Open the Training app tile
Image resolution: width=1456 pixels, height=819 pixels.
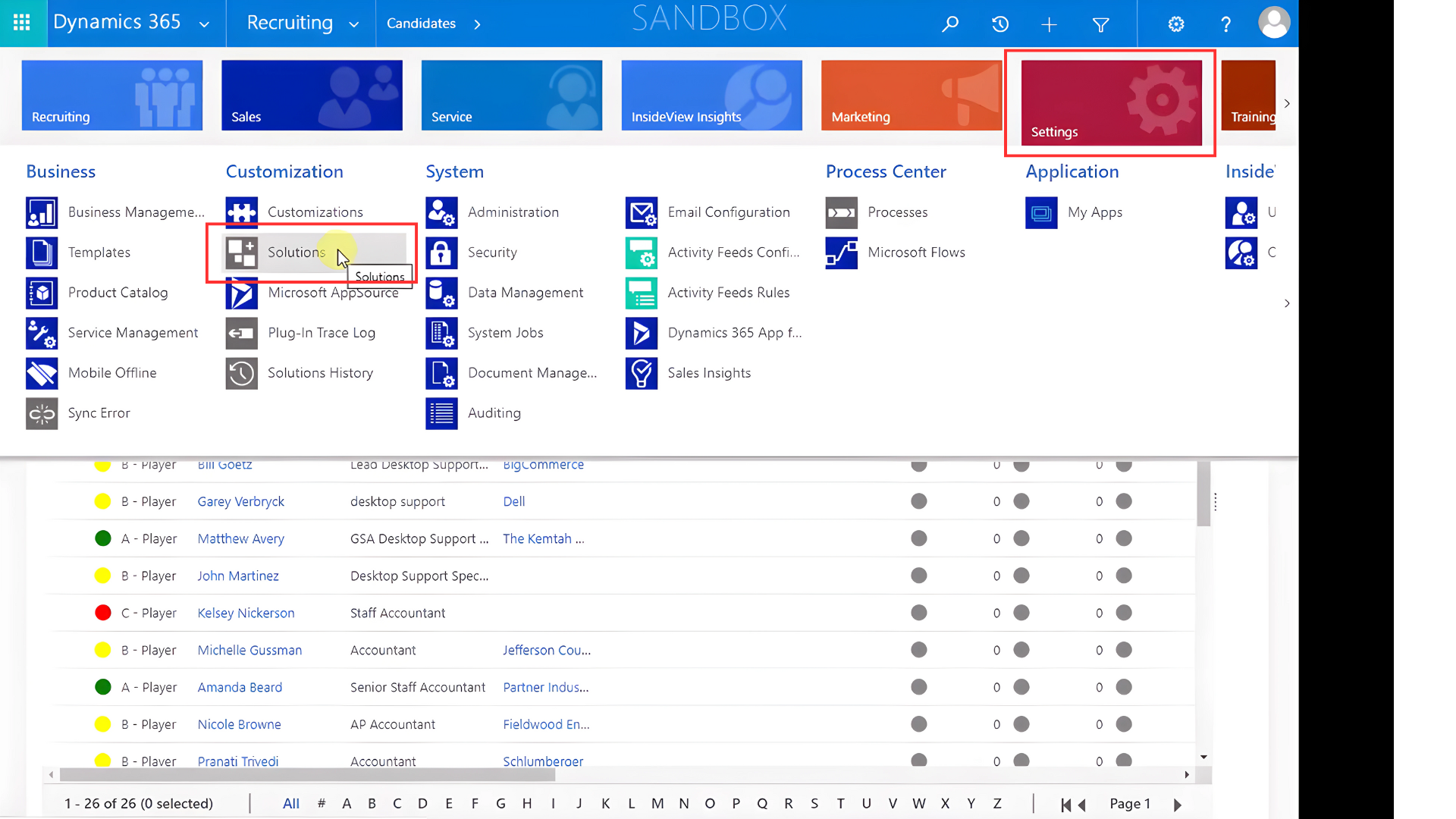(1248, 96)
